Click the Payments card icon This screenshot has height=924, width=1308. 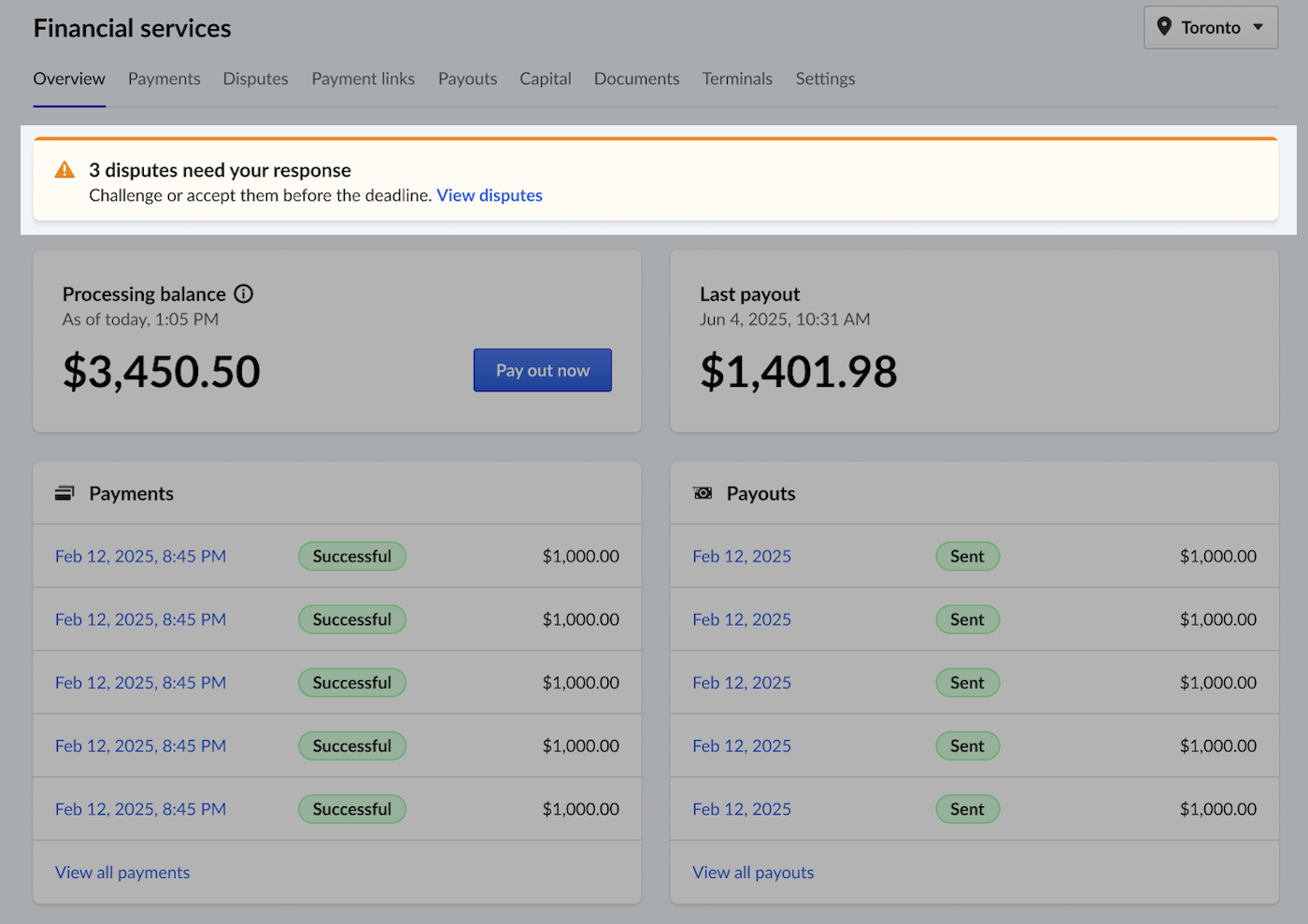click(64, 493)
